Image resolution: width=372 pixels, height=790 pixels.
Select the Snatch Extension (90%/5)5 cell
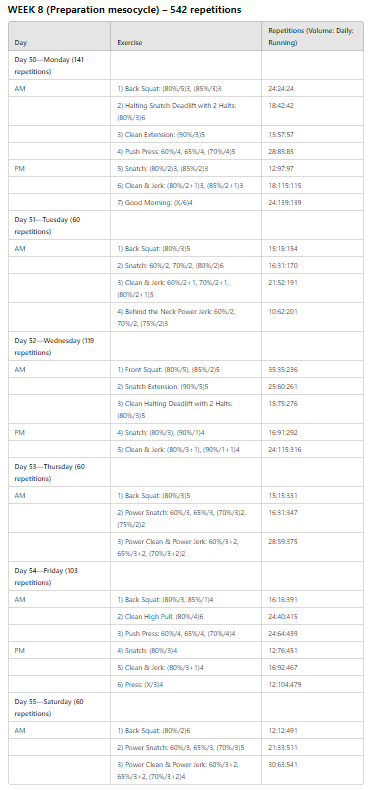coord(186,386)
